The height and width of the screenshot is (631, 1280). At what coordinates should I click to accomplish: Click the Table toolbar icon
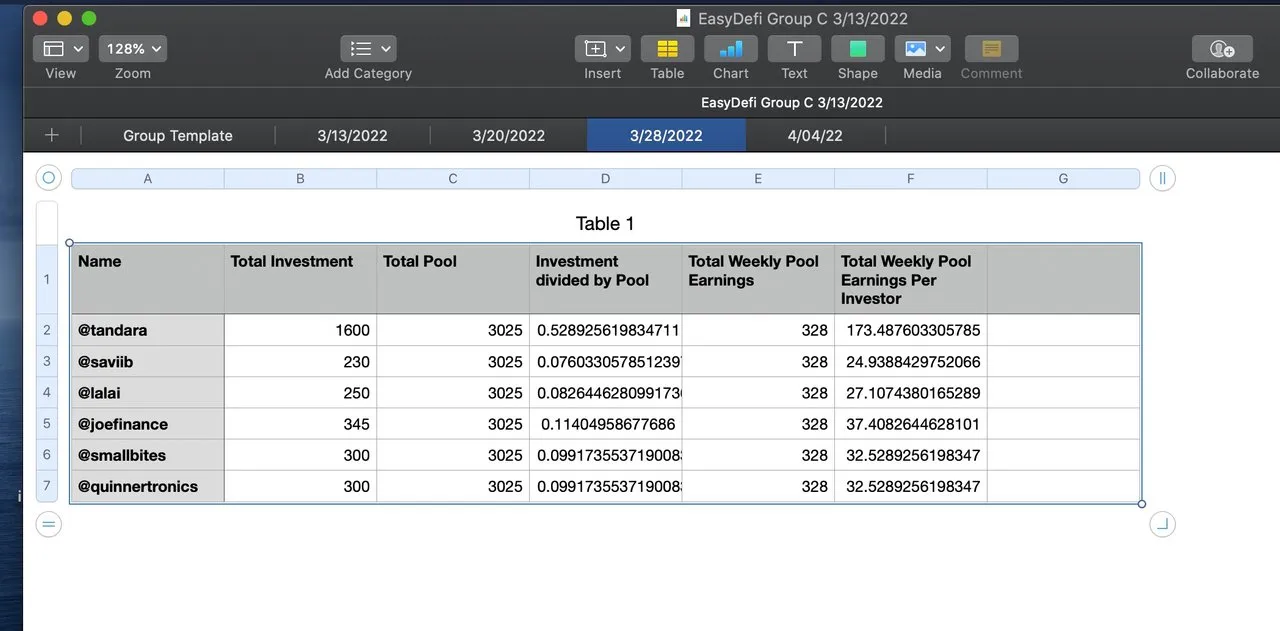667,48
